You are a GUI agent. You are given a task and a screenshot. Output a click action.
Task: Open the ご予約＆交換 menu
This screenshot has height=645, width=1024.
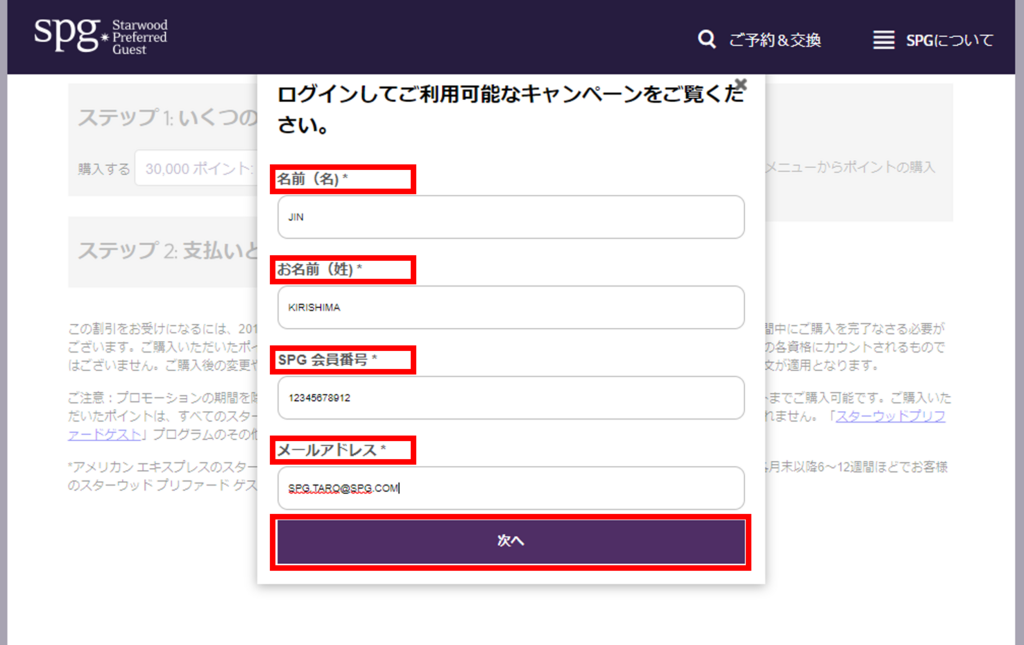[x=775, y=40]
